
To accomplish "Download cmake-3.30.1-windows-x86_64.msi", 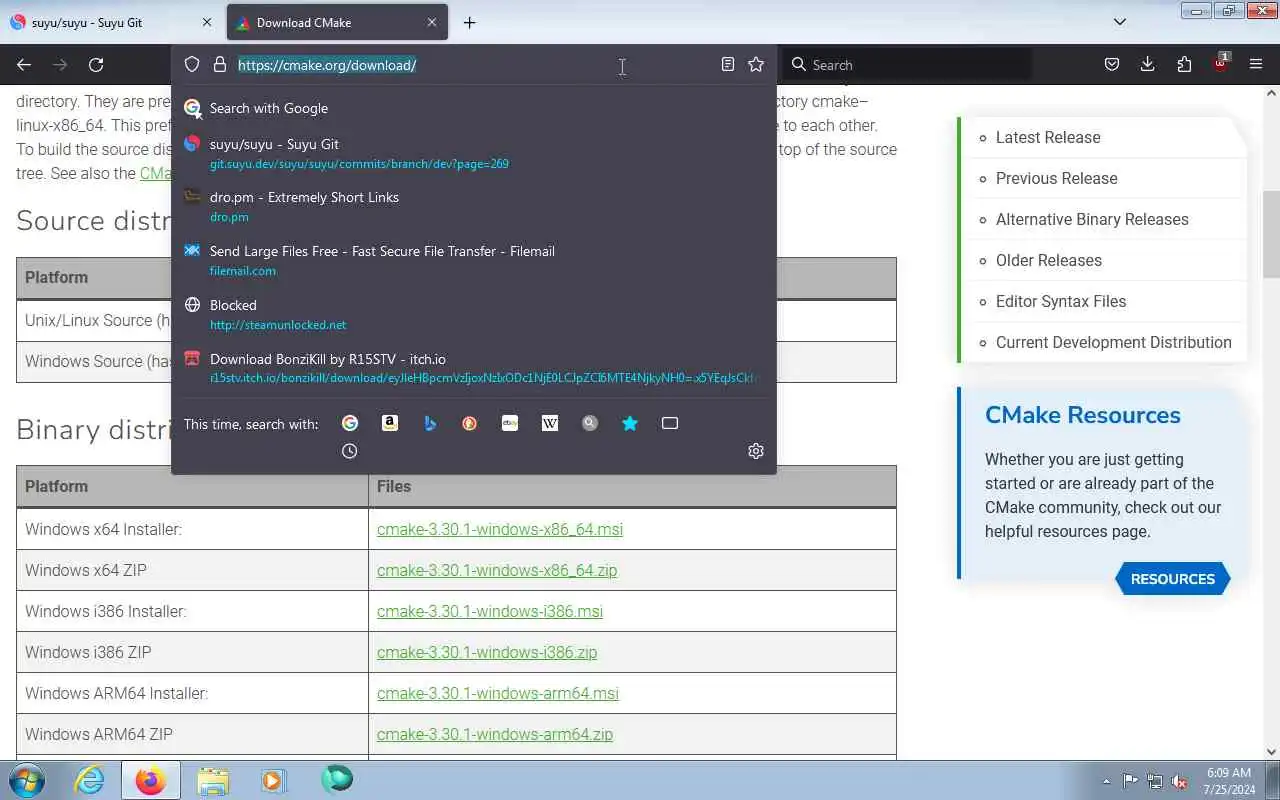I will point(500,529).
